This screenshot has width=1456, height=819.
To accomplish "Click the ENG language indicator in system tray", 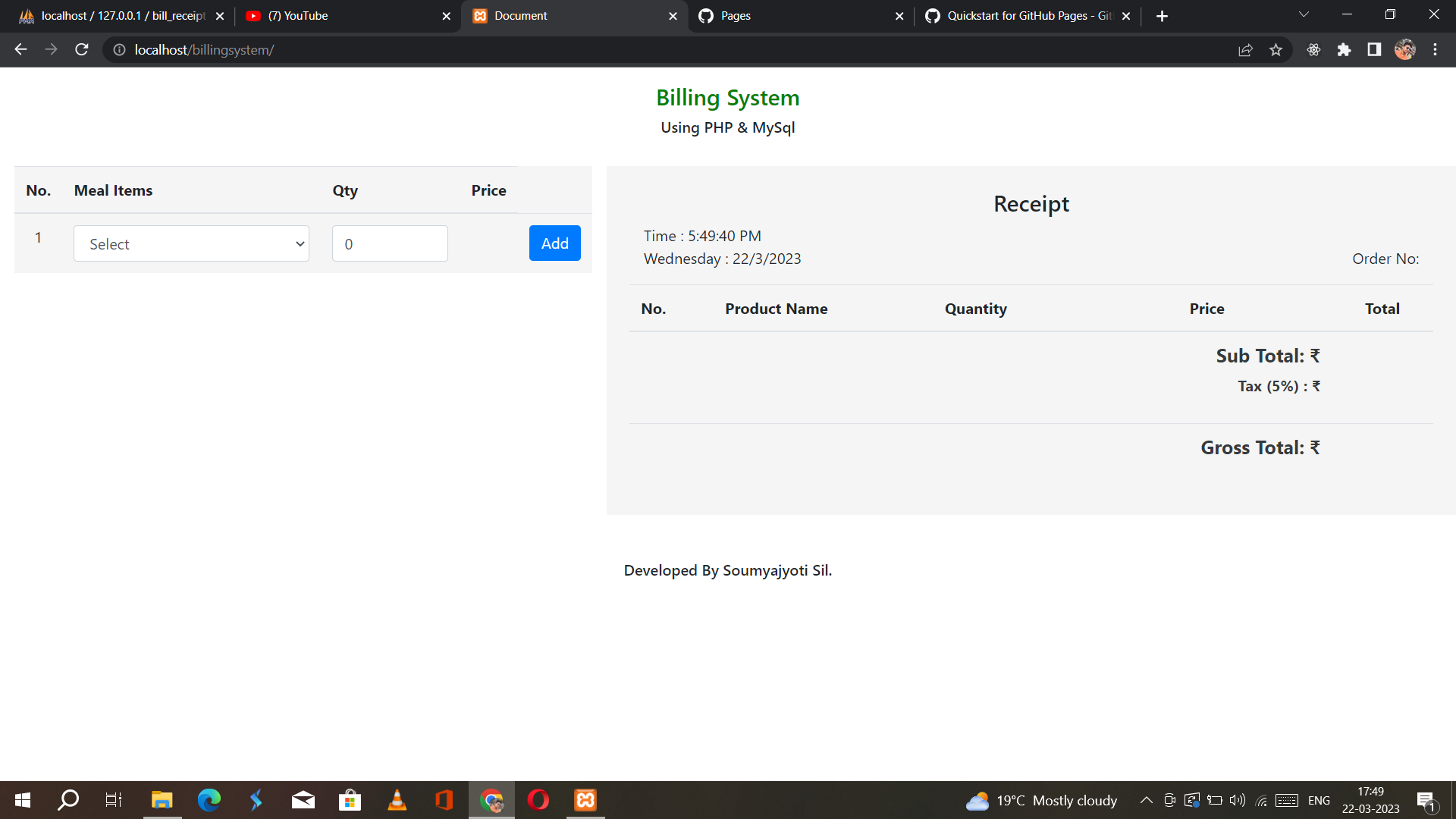I will (1319, 799).
